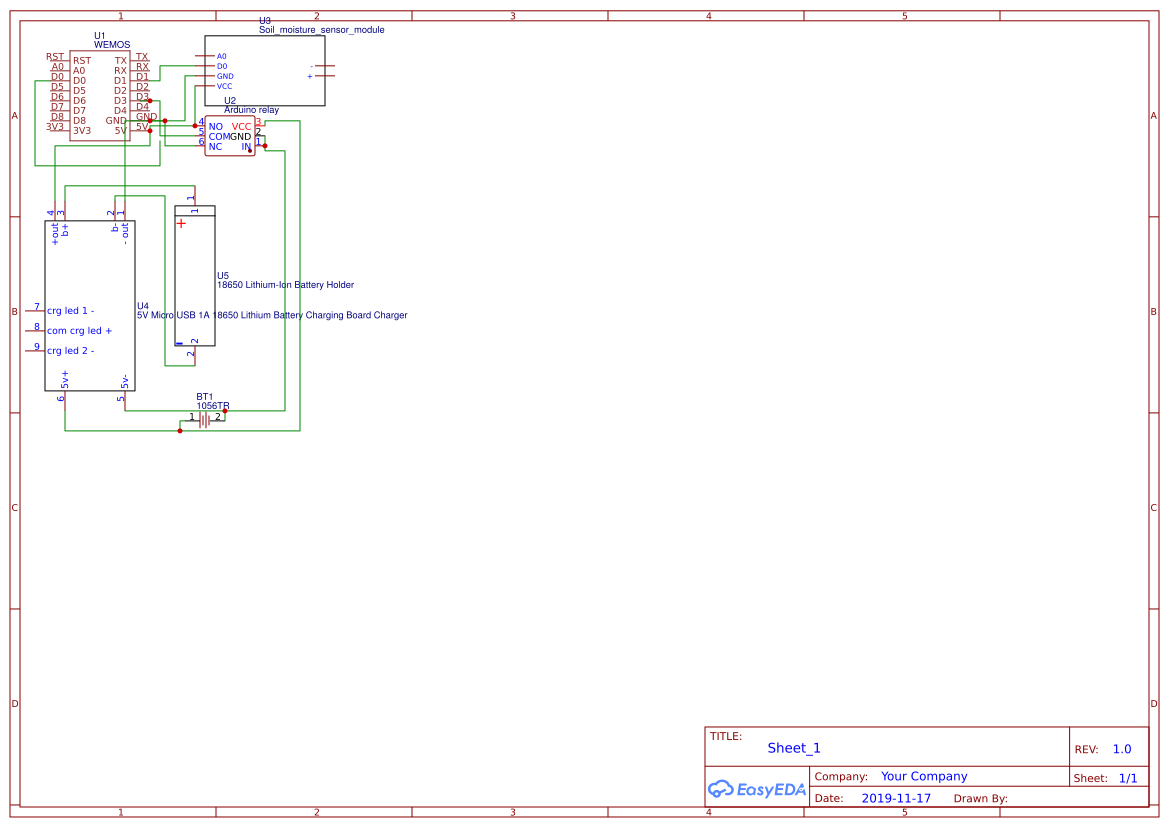Click the crg led 1 - pin name

tap(71, 311)
